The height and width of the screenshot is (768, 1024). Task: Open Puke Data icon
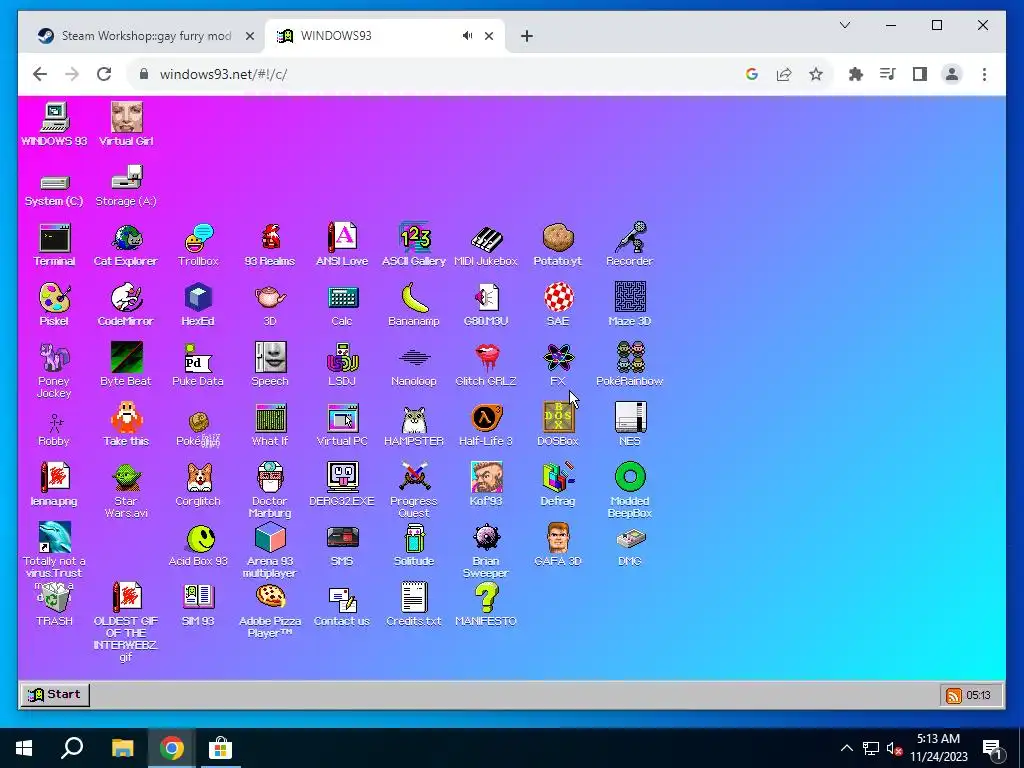(199, 359)
